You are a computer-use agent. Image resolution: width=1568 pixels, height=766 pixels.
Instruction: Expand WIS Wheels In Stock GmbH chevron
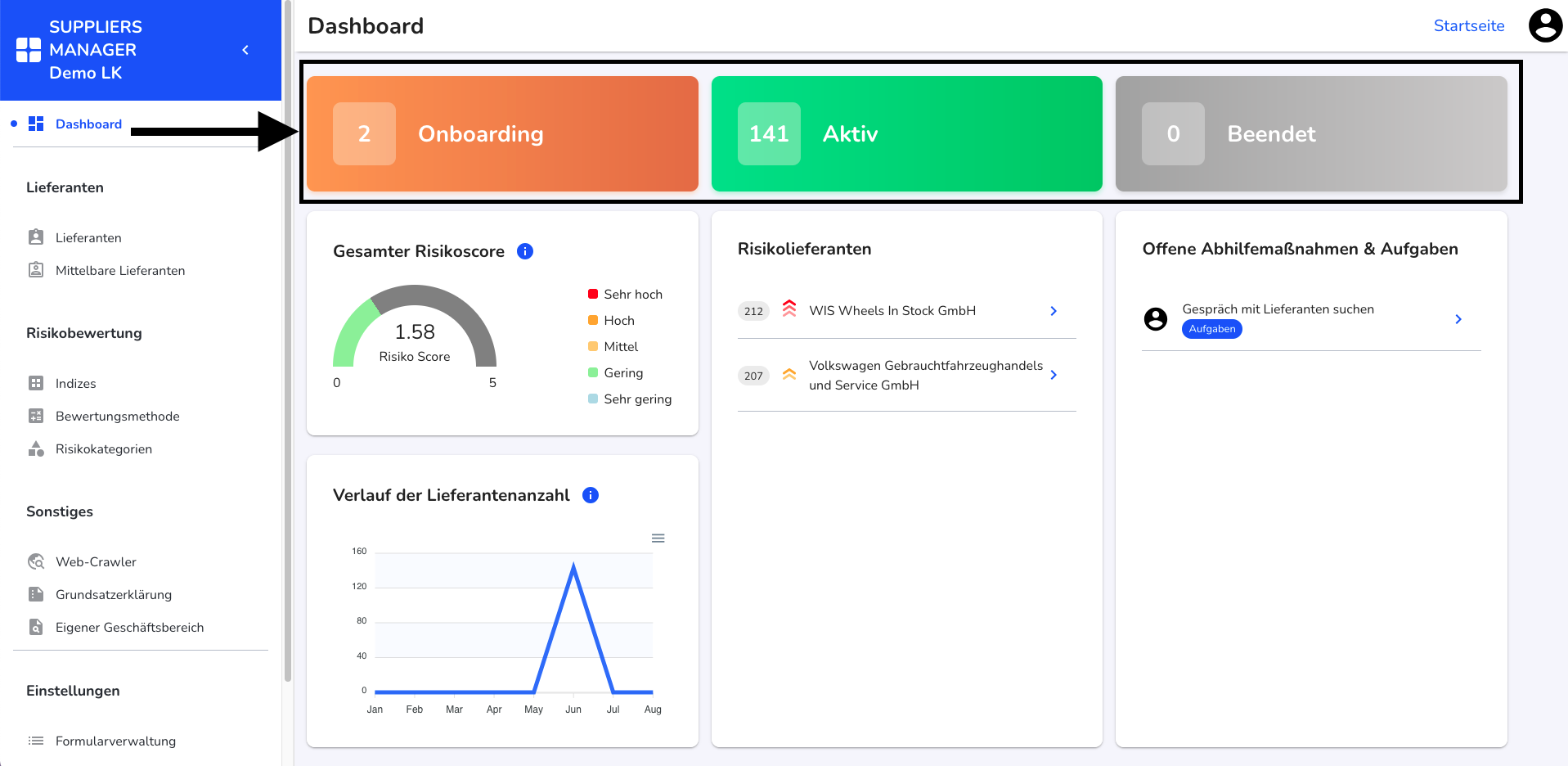tap(1054, 311)
